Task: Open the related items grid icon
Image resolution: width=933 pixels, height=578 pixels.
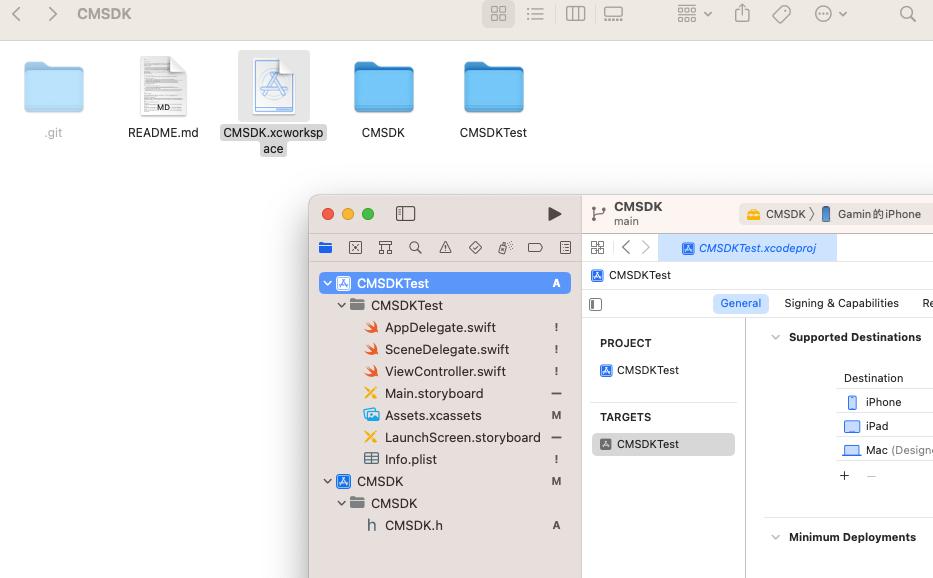Action: (597, 248)
